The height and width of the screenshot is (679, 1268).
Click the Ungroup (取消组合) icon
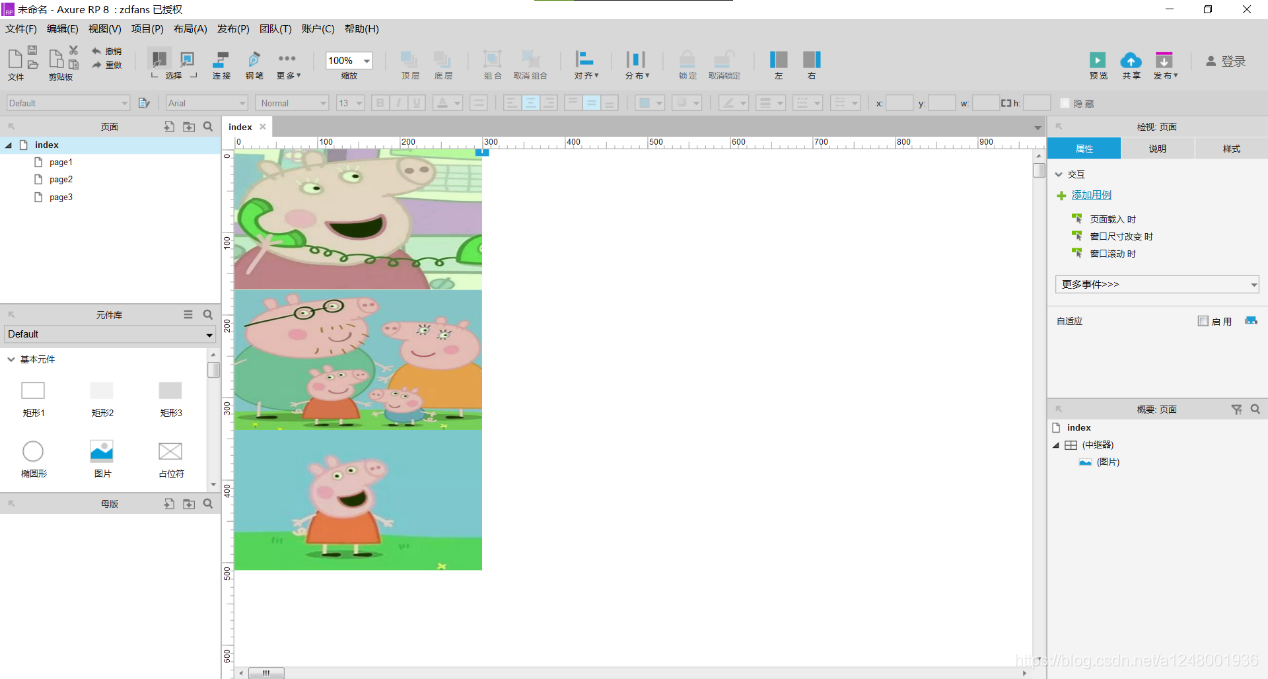click(x=530, y=60)
